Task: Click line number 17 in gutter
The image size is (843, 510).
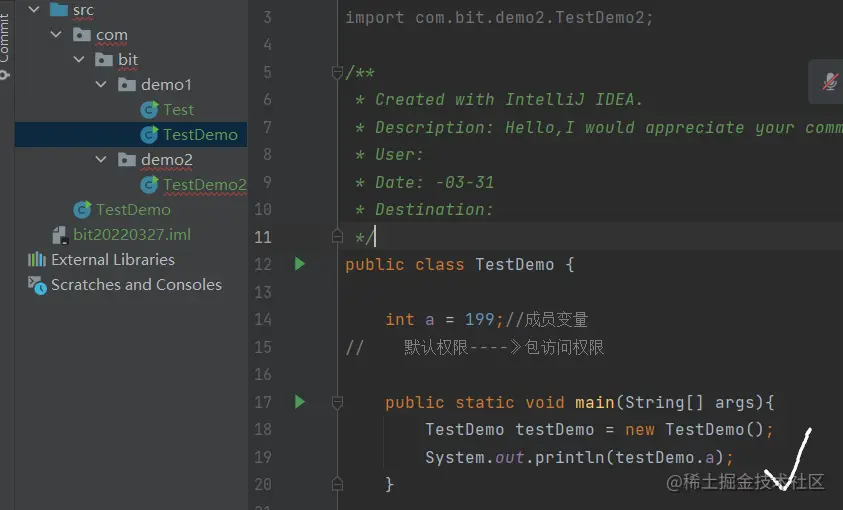Action: point(263,402)
